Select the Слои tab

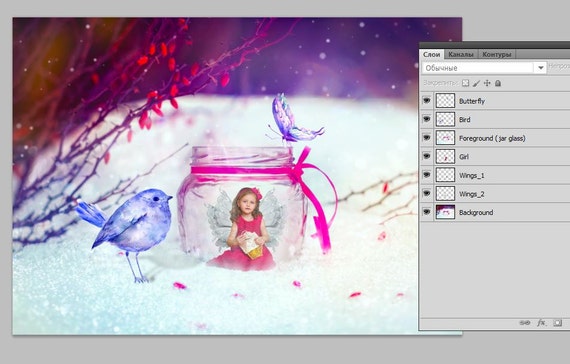pos(431,54)
